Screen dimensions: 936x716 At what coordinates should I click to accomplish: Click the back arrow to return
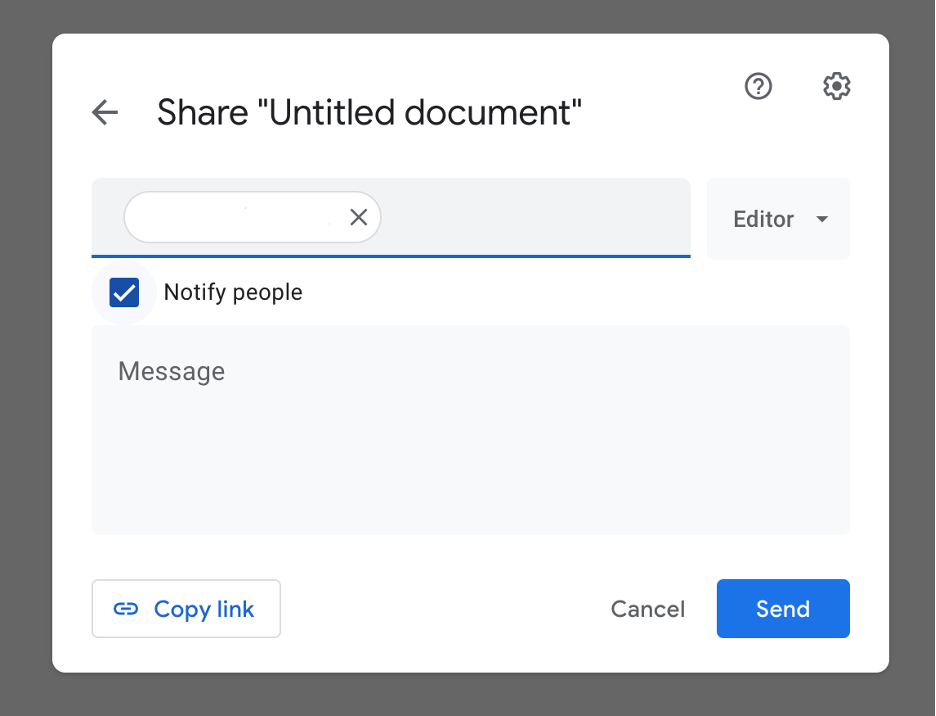click(x=104, y=112)
